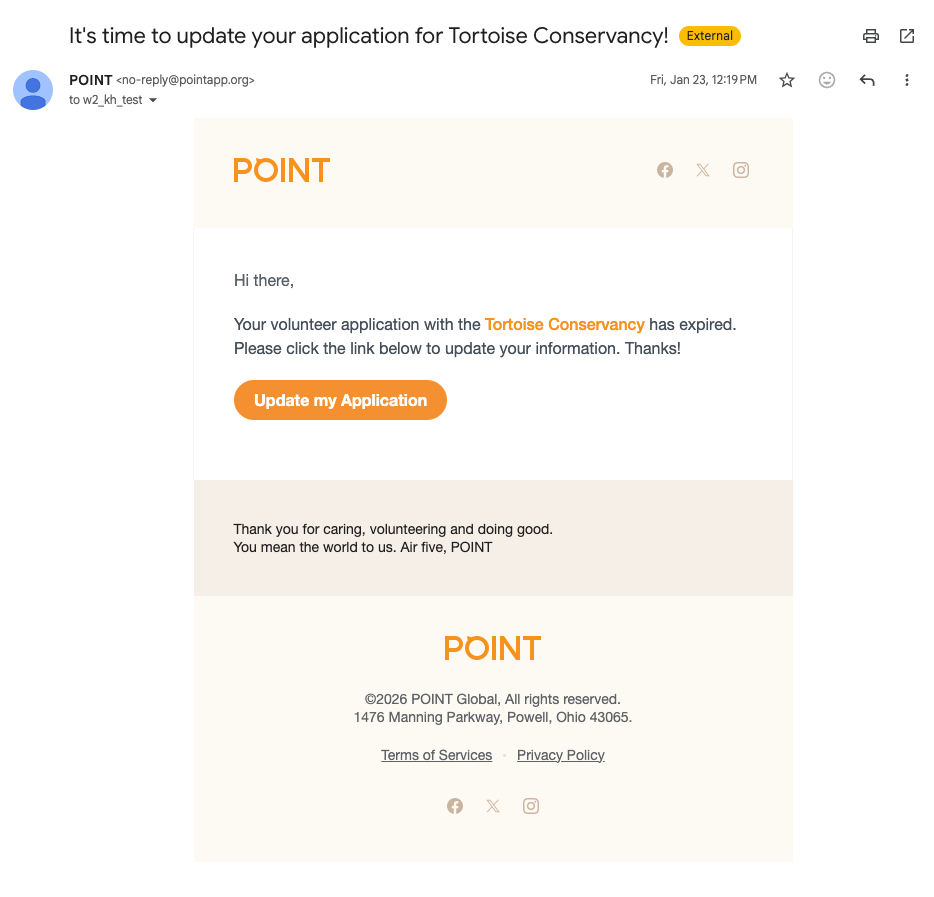Open the three-dot More options menu
This screenshot has width=934, height=897.
[x=907, y=80]
